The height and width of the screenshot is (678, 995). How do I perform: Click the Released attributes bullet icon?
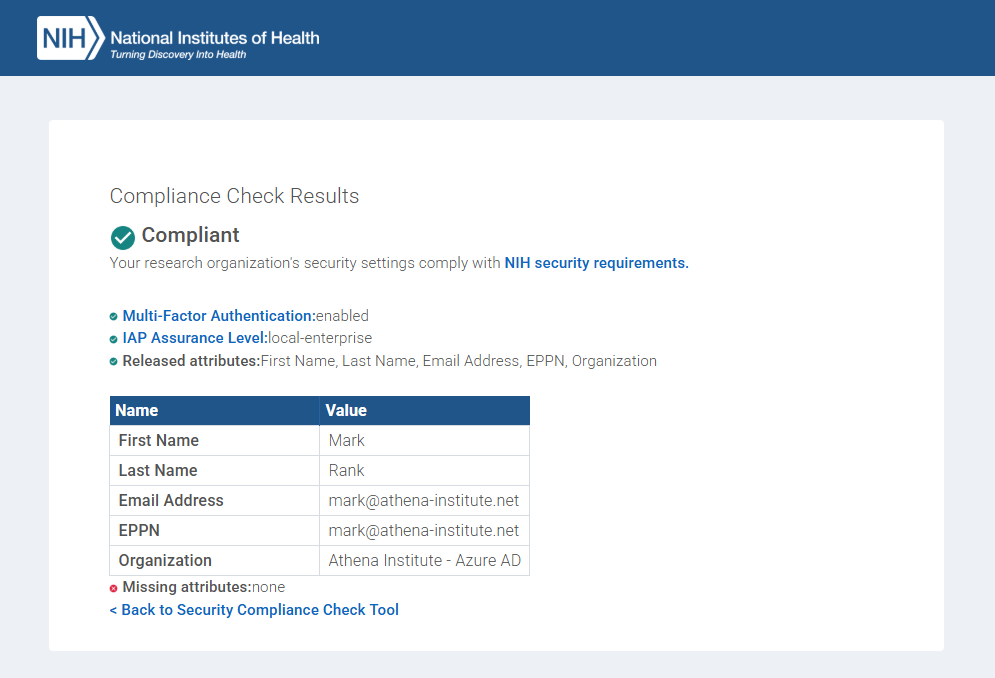(114, 362)
